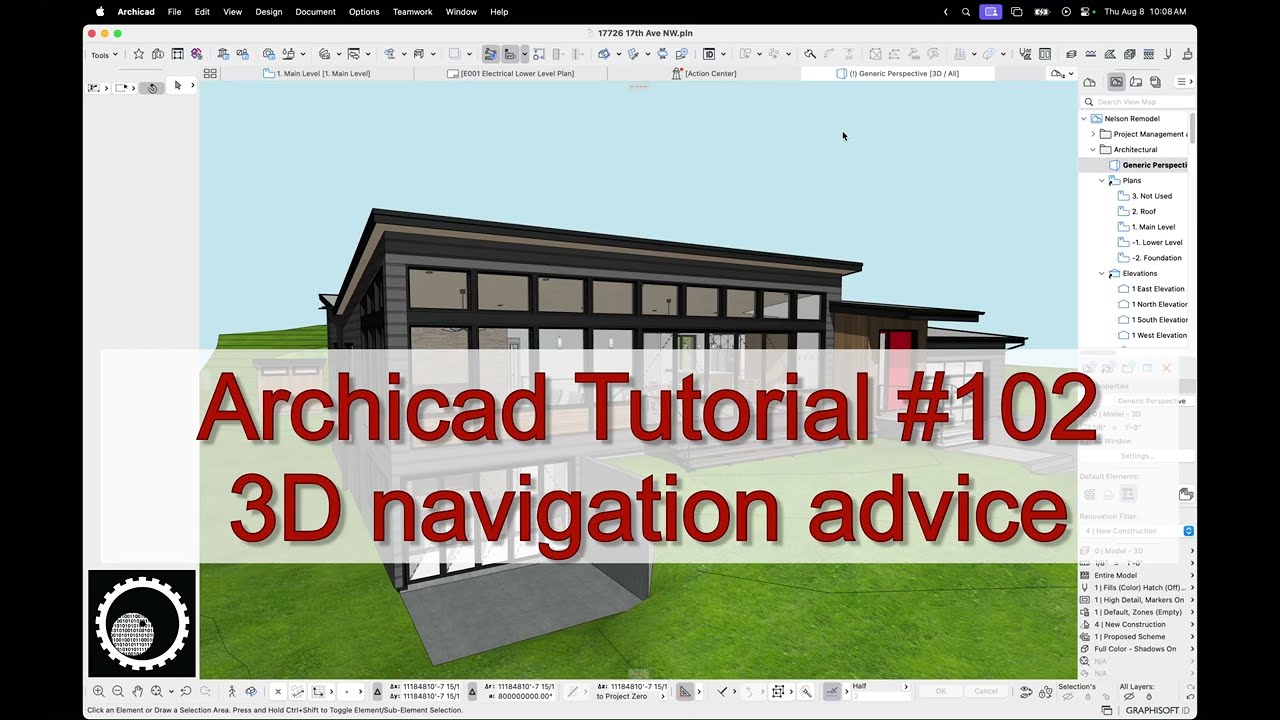The width and height of the screenshot is (1280, 720).
Task: Select the 2. Roof plan view
Action: point(1144,212)
